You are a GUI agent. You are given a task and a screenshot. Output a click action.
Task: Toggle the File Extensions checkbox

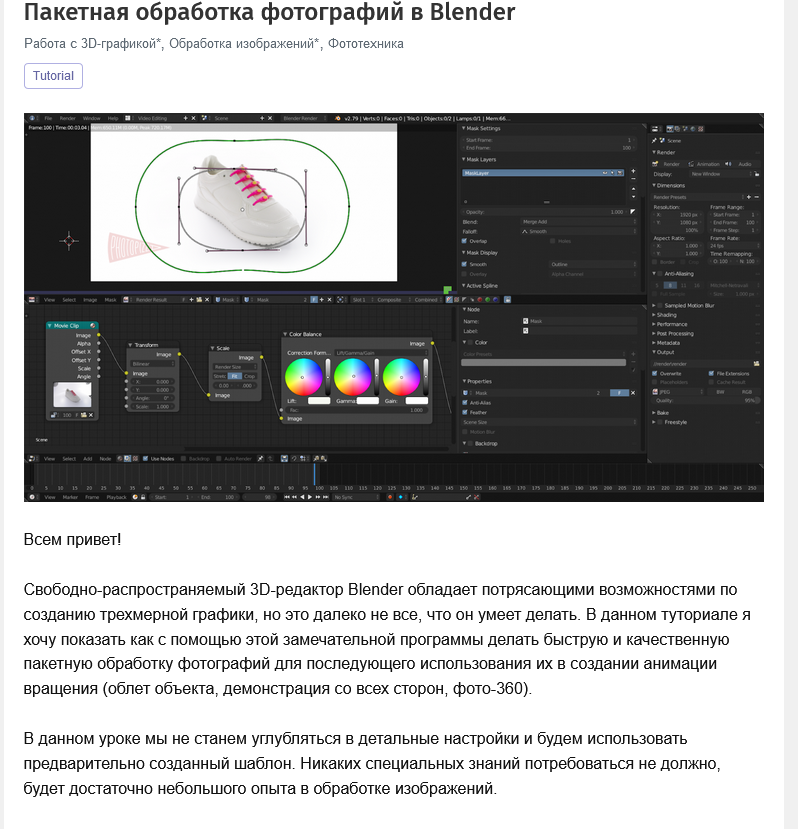[x=712, y=374]
